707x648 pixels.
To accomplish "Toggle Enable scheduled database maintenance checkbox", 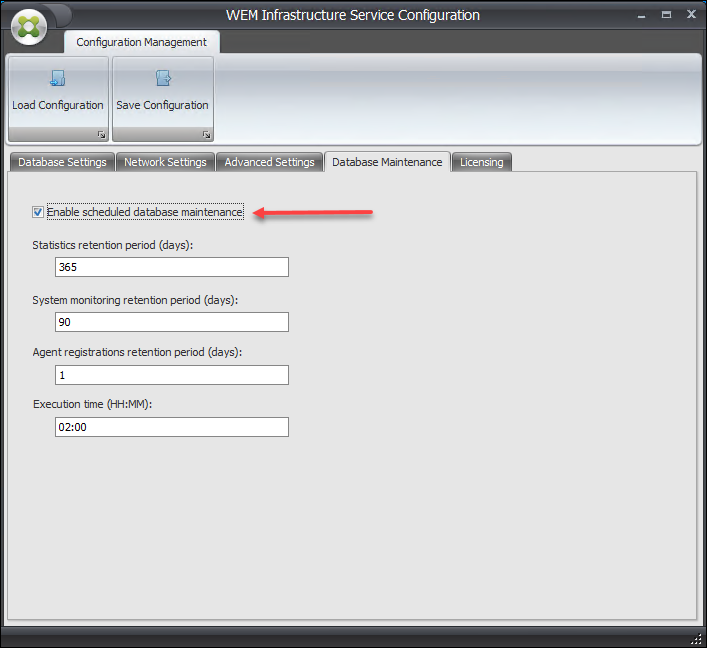I will (38, 212).
